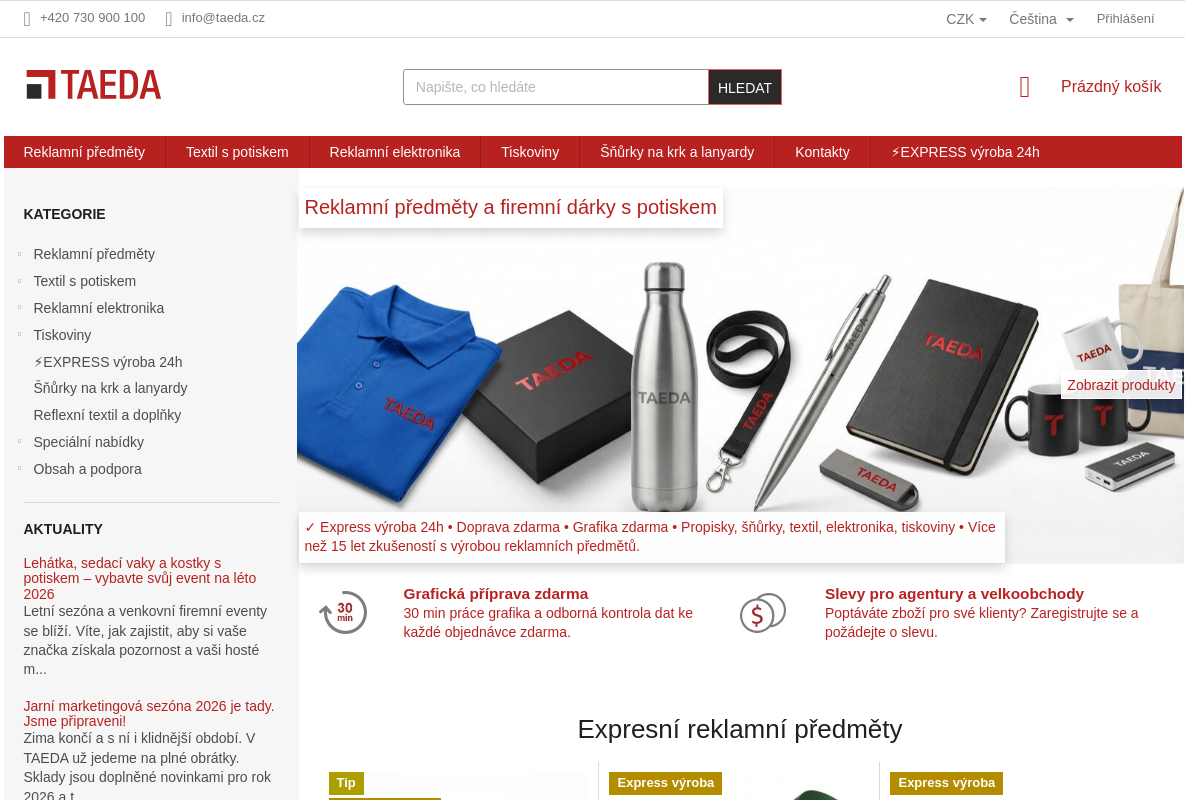Viewport: 1200px width, 800px height.
Task: Open Textil s potiskem menu tab
Action: (237, 152)
